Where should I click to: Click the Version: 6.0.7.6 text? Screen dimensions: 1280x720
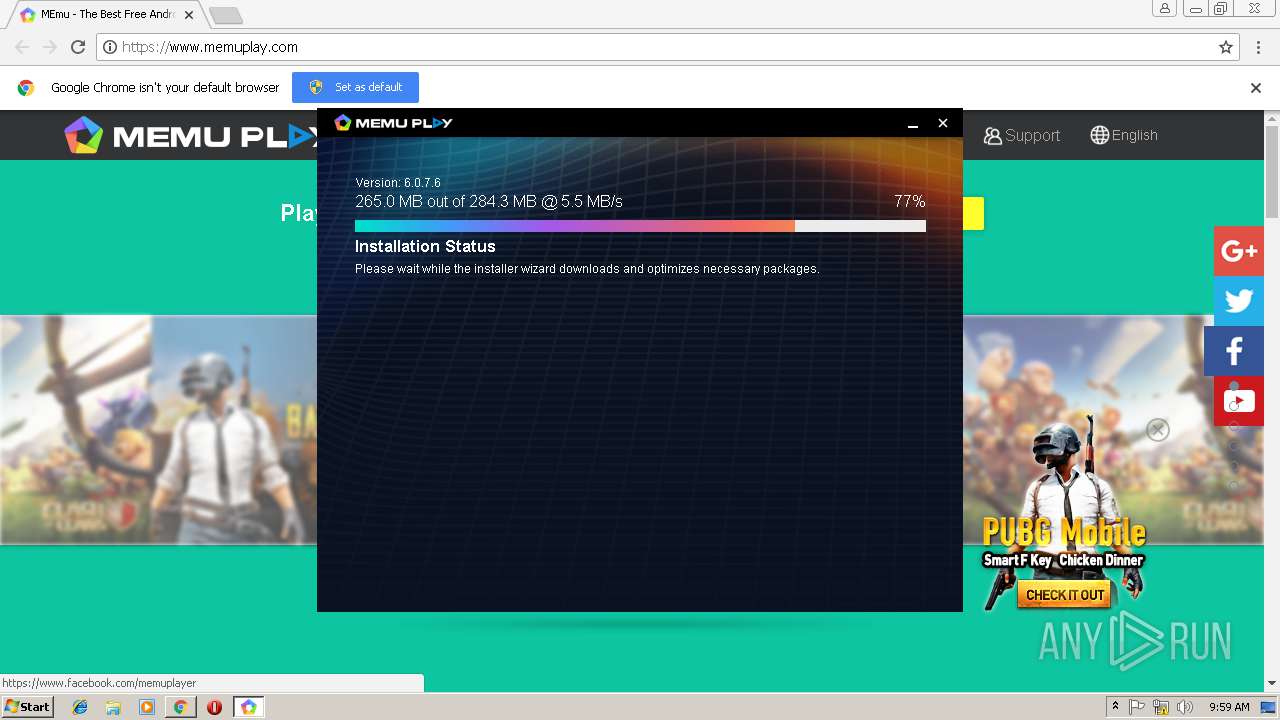click(x=398, y=183)
